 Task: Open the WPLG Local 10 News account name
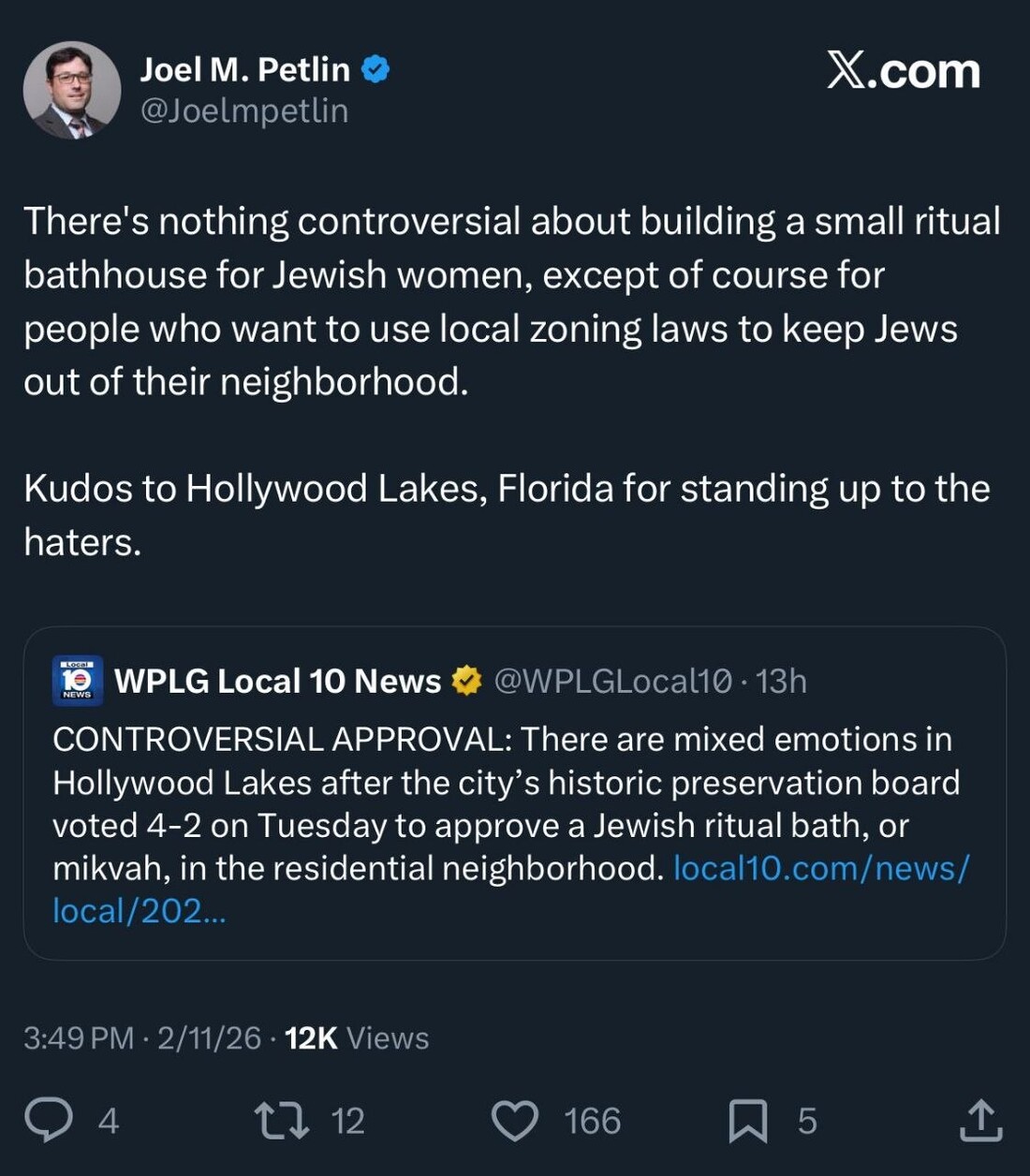[x=277, y=681]
